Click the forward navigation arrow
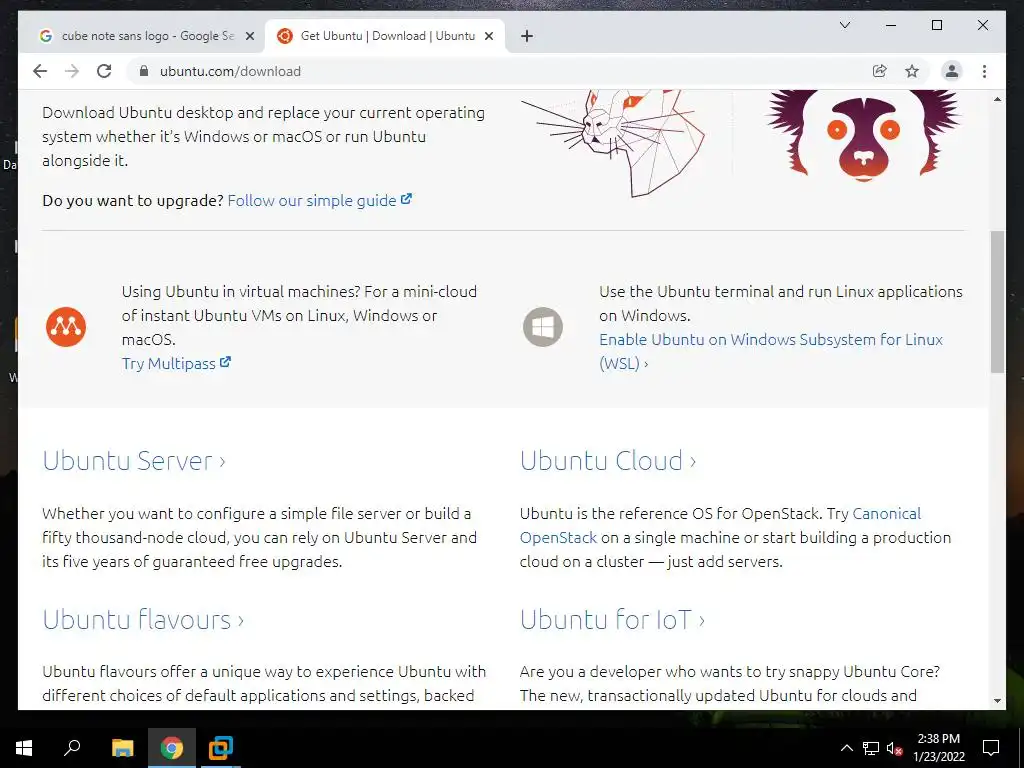Image resolution: width=1024 pixels, height=768 pixels. (72, 71)
